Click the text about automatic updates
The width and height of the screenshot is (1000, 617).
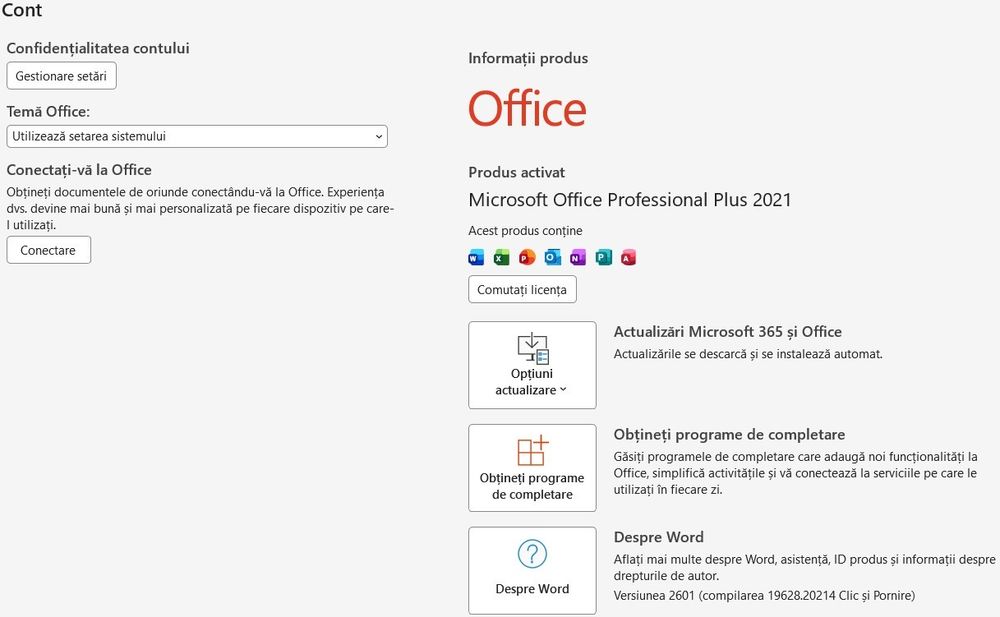coord(748,354)
